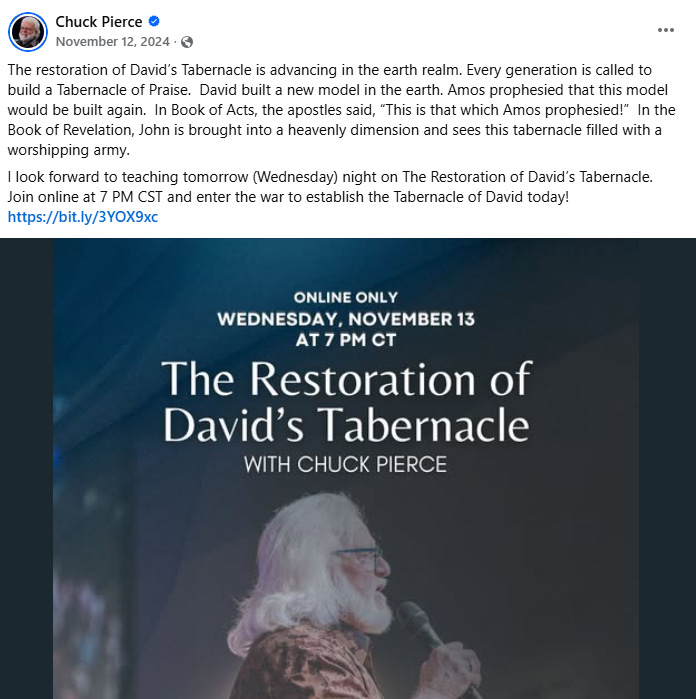The image size is (696, 699).
Task: Click the blue verified badge icon
Action: tap(154, 21)
